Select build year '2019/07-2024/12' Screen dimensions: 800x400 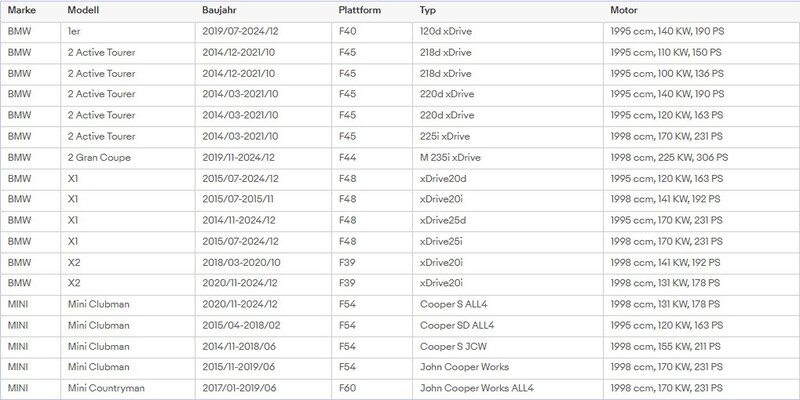[x=240, y=31]
